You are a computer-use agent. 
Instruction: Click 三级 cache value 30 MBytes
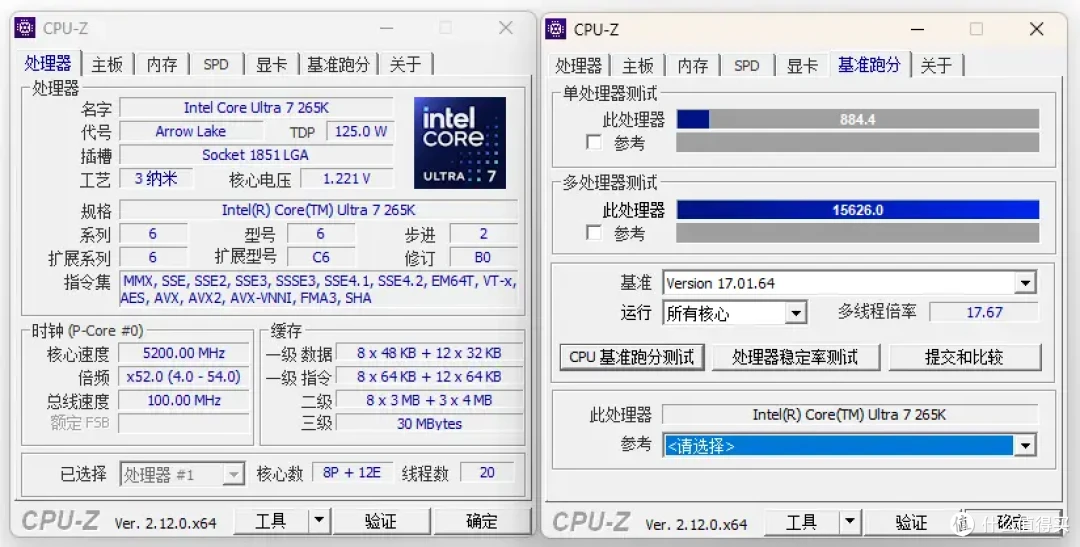click(428, 423)
